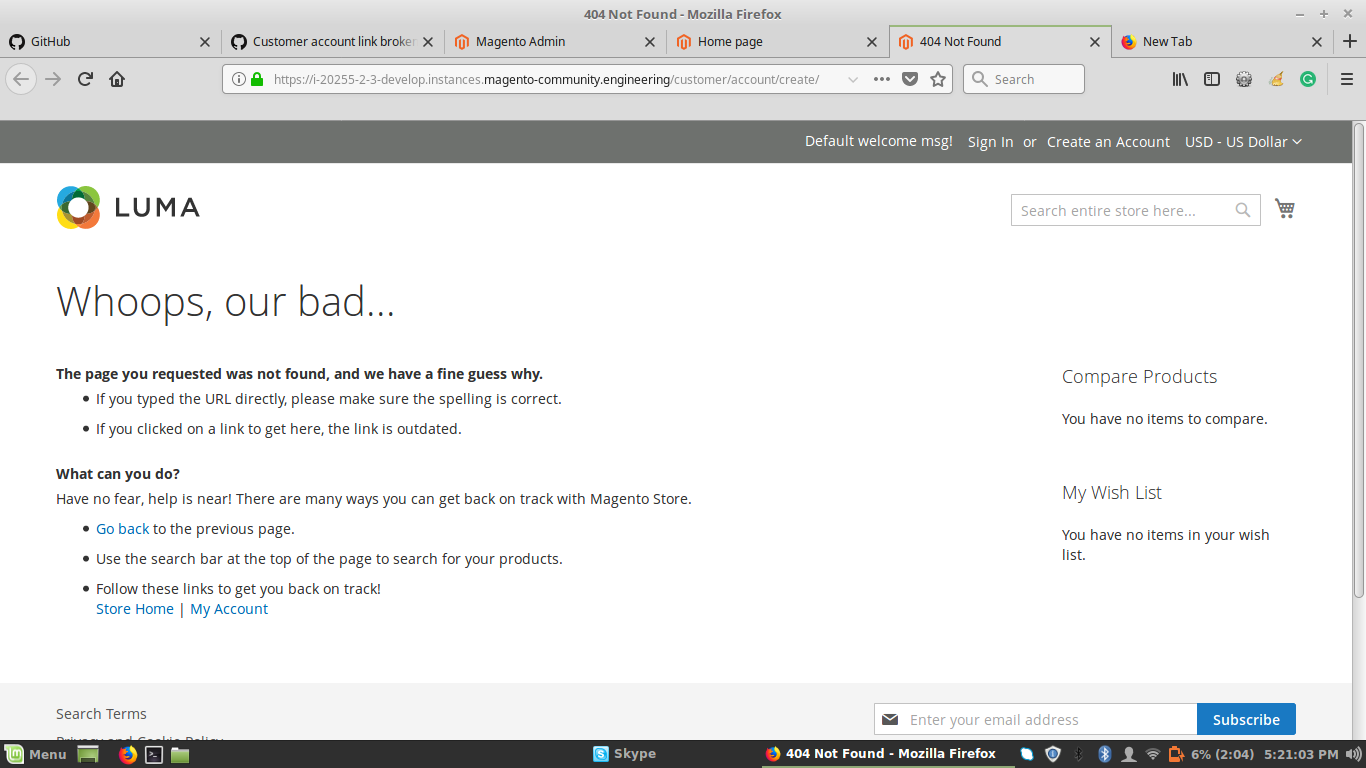Open the Search Terms footer link

[101, 714]
